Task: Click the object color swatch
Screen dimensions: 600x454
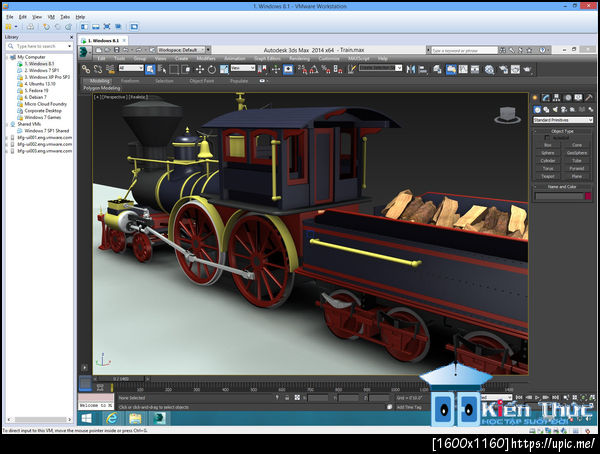Action: (587, 196)
